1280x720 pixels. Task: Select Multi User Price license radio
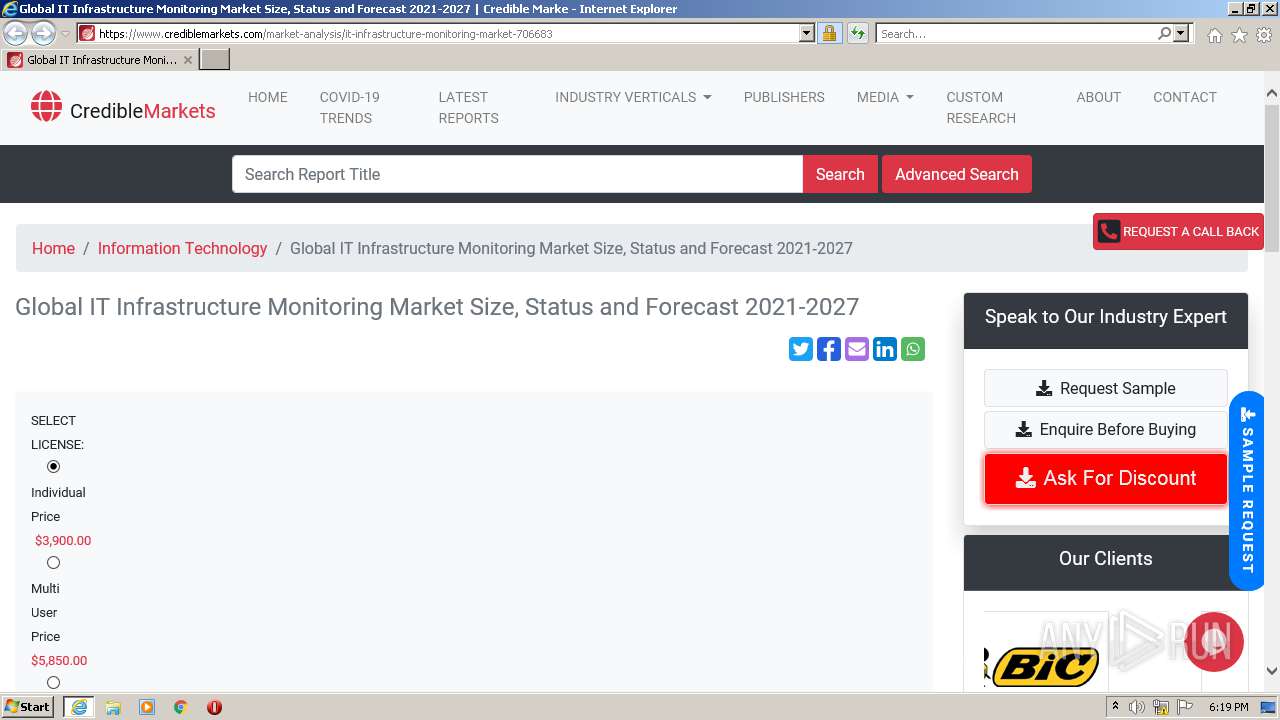pos(54,563)
